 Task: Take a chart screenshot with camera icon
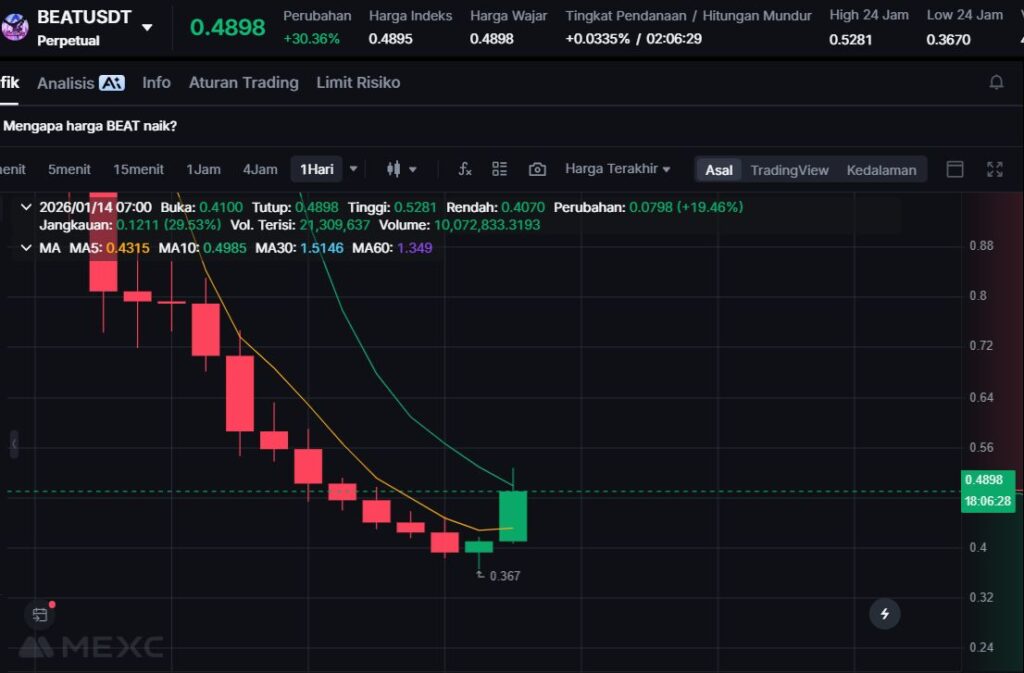[537, 169]
